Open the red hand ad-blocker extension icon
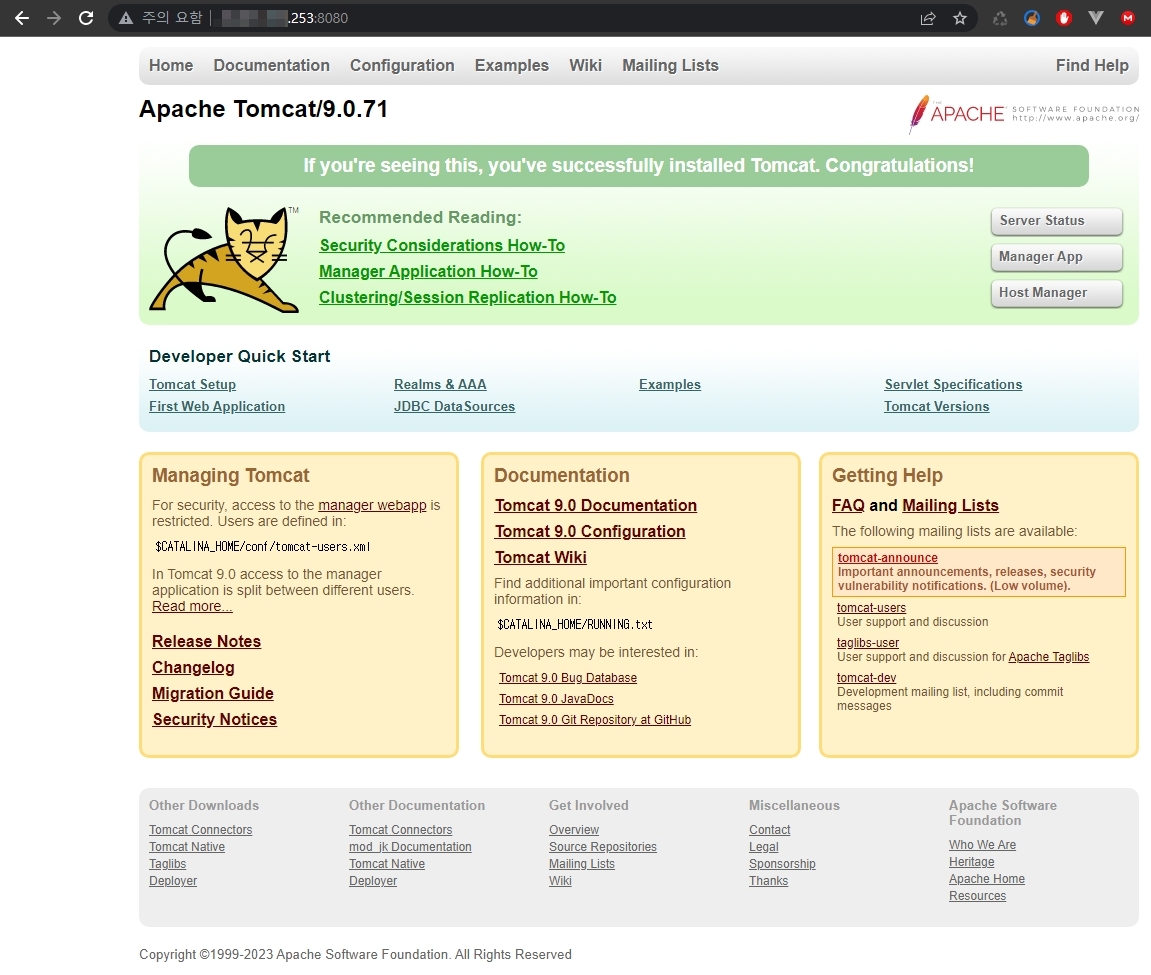 click(x=1064, y=18)
